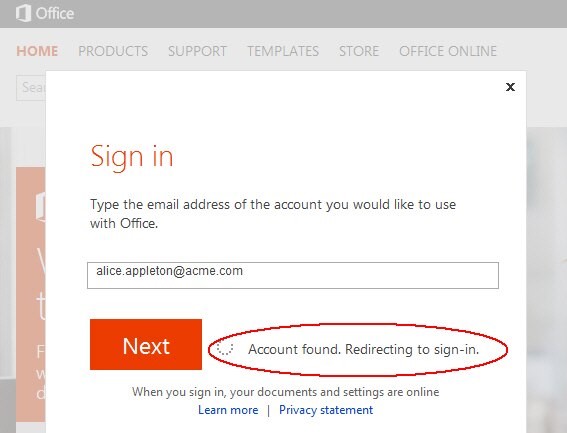Image resolution: width=567 pixels, height=433 pixels.
Task: Click the Sign in dialog heading
Action: [132, 157]
